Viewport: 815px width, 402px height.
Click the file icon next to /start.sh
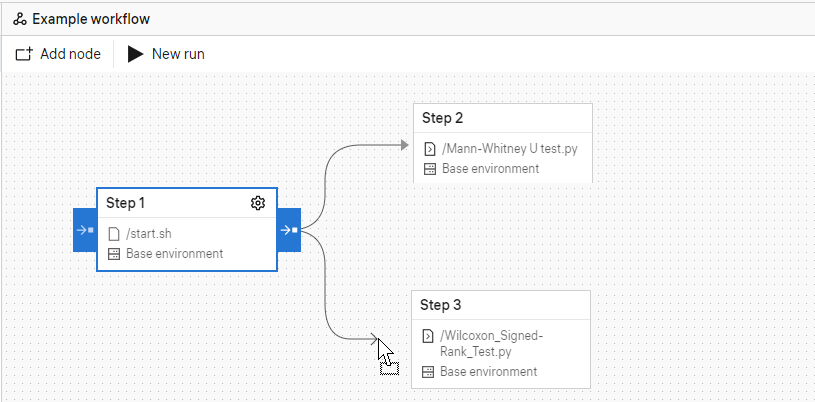coord(114,234)
